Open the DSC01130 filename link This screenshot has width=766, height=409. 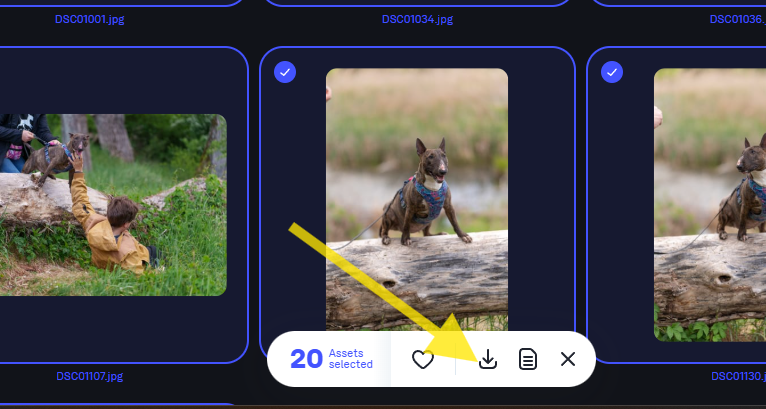coord(738,376)
